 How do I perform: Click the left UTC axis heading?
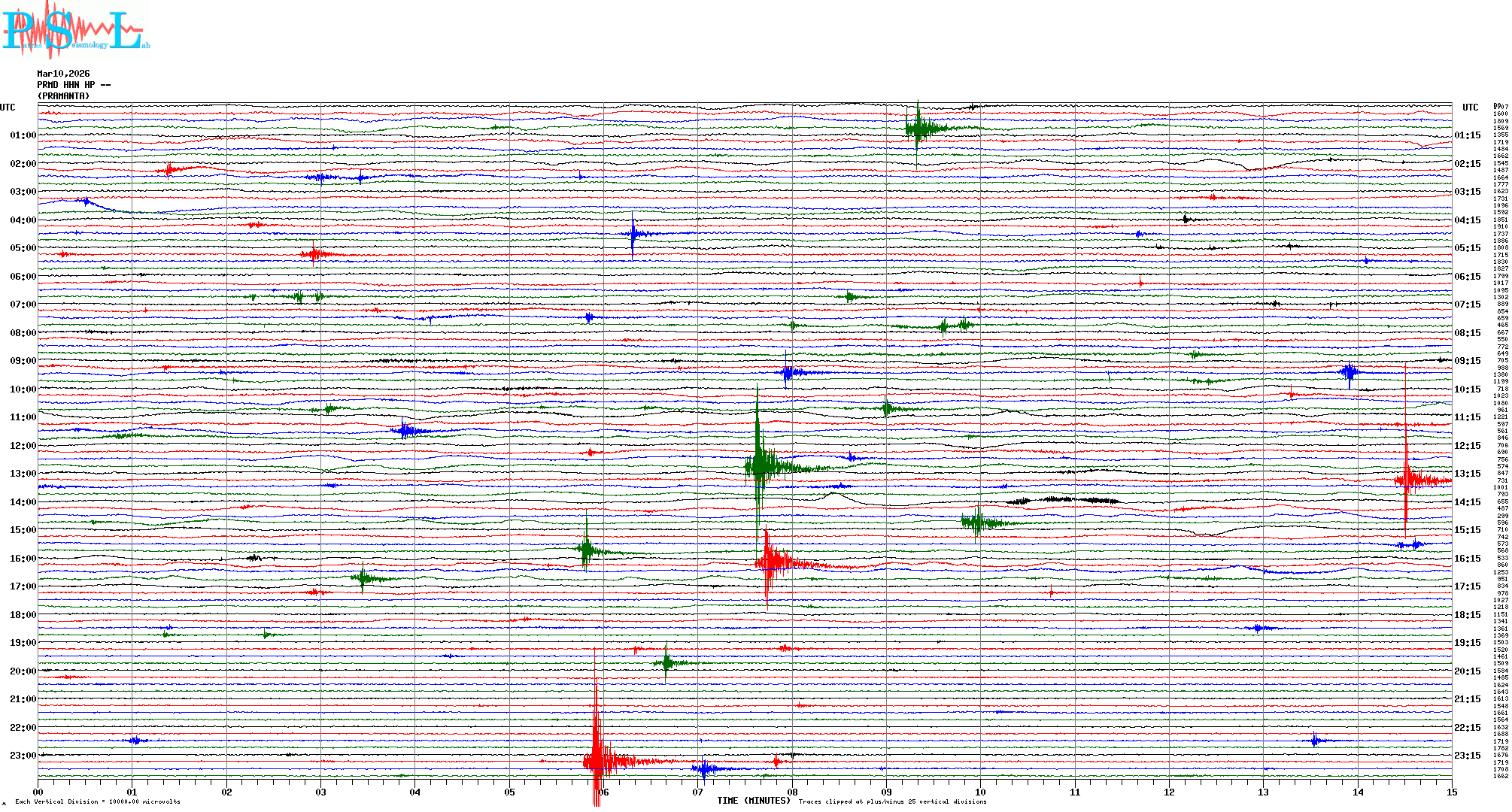8,108
